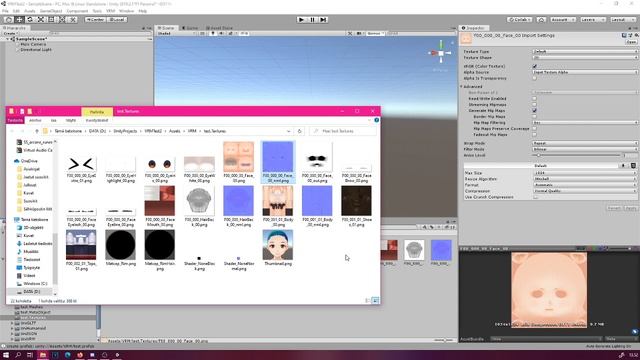640x360 pixels.
Task: Select the Scale tool in Unity toolbar
Action: (x=40, y=20)
